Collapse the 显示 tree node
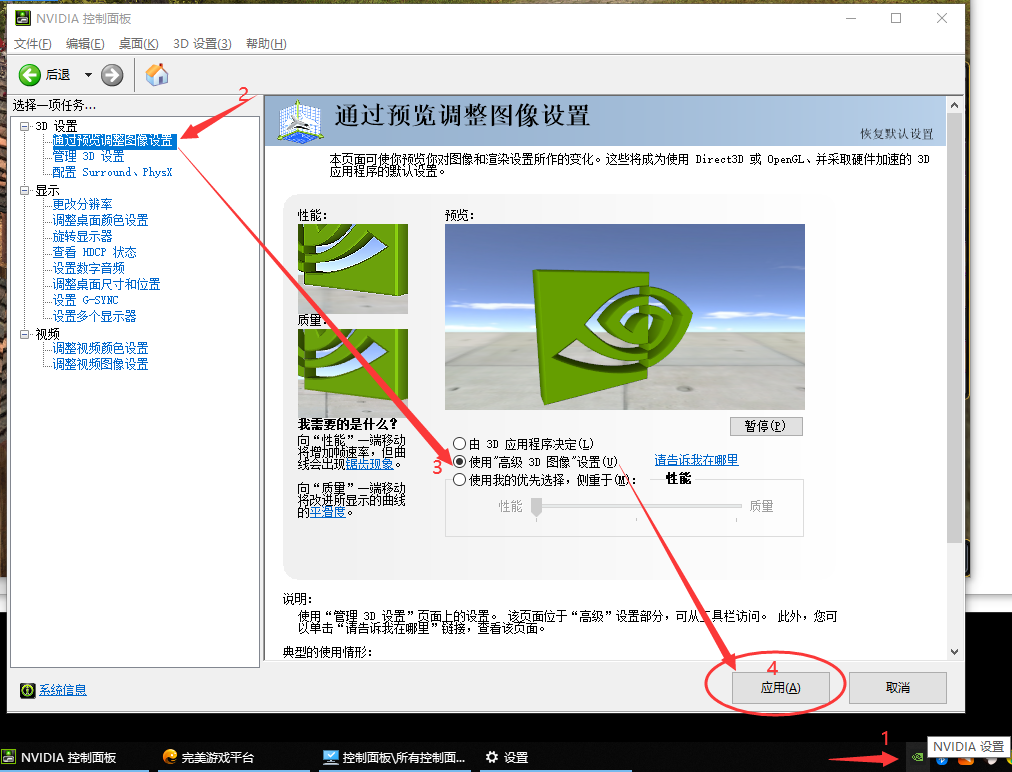The height and width of the screenshot is (772, 1012). point(25,190)
